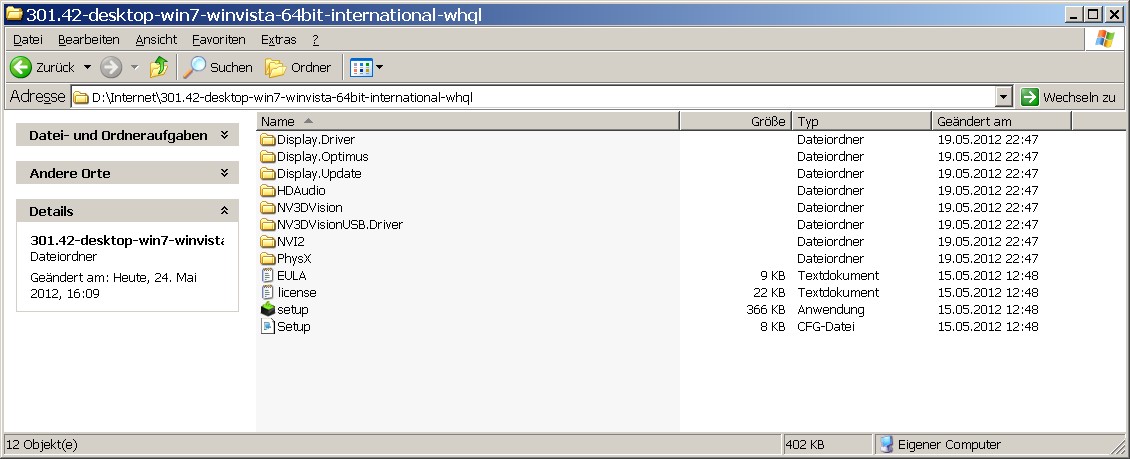Click the 22 KB size value
Viewport: 1130px width, 459px height.
pyautogui.click(x=769, y=293)
